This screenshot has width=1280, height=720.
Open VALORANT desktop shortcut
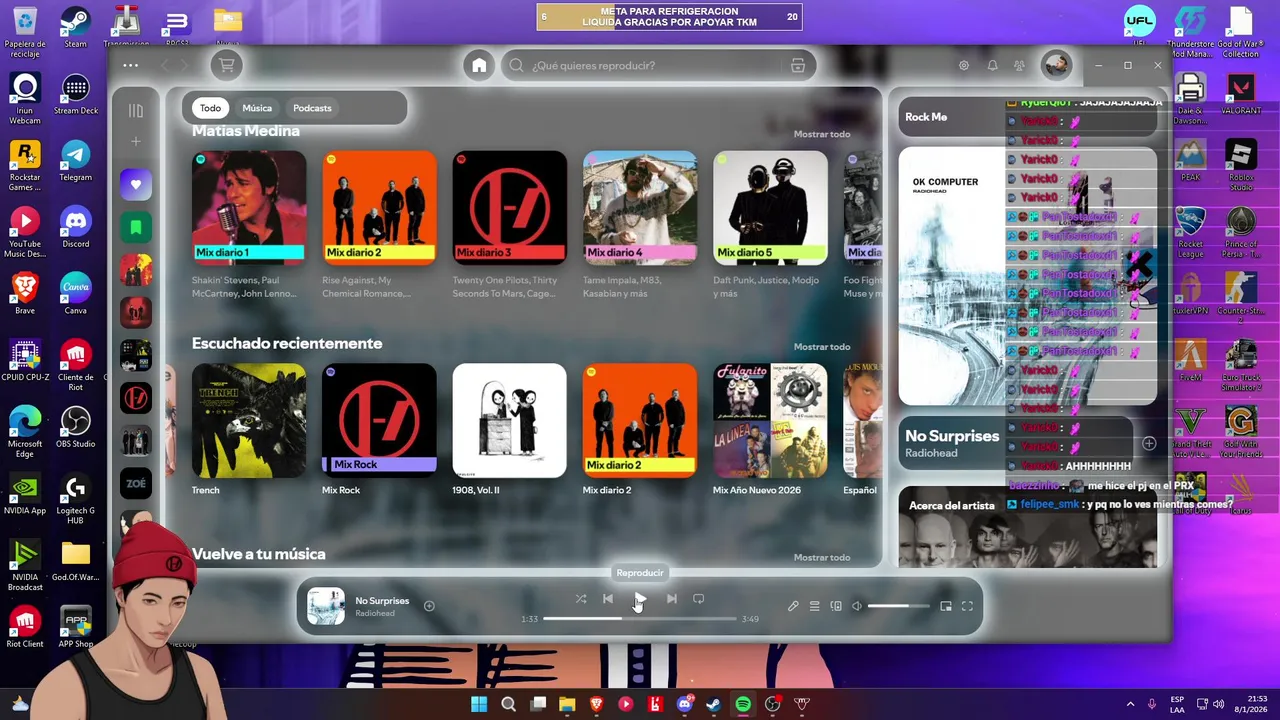point(1241,94)
